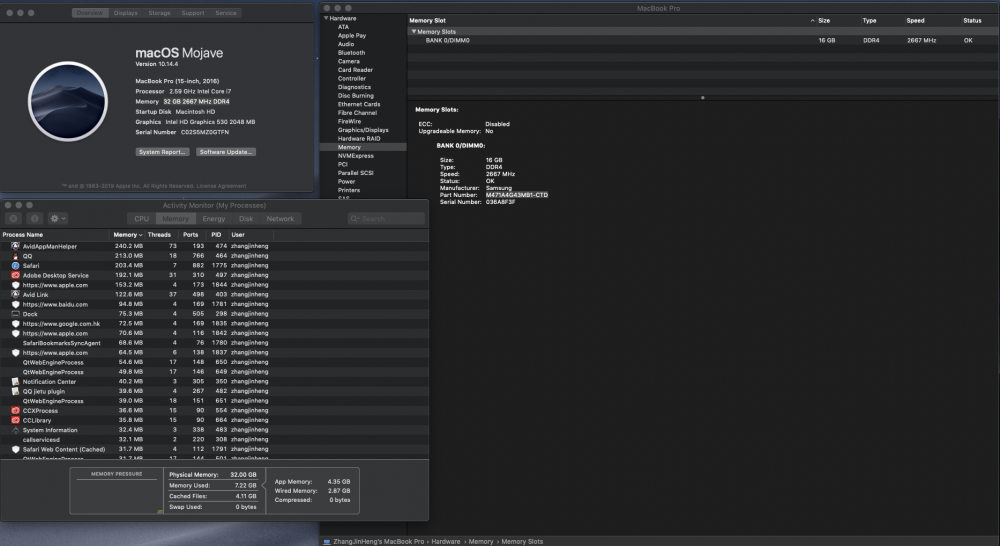Open the Network tab in Activity Monitor
1000x546 pixels.
pos(281,219)
